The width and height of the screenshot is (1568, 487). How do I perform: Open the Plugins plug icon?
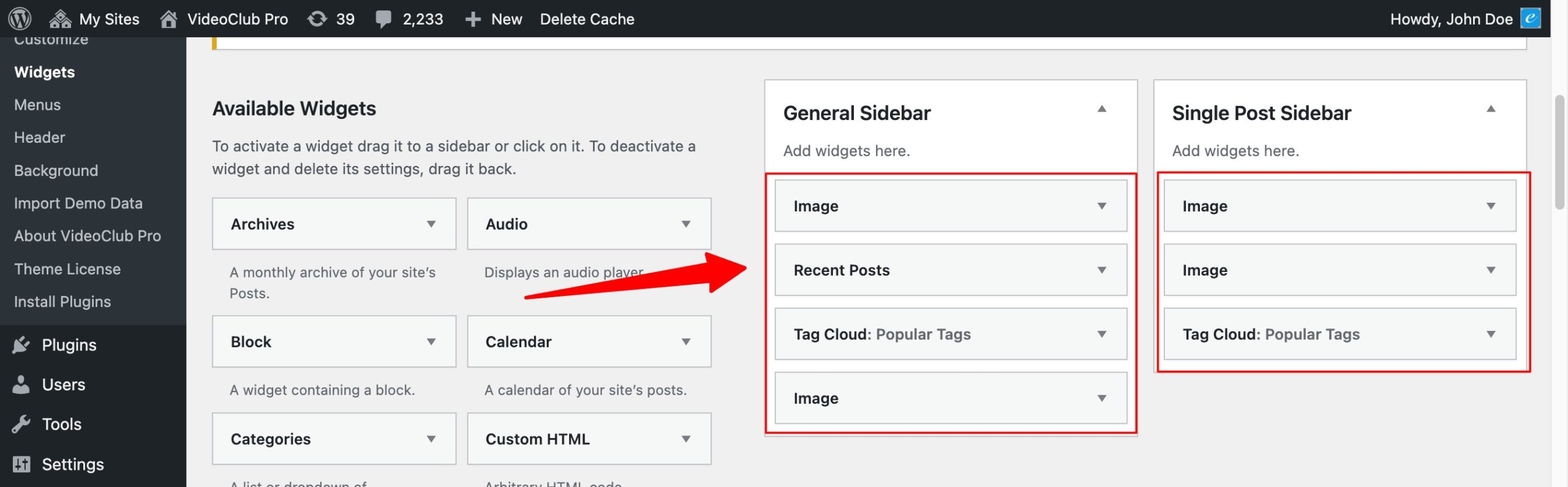[x=21, y=345]
